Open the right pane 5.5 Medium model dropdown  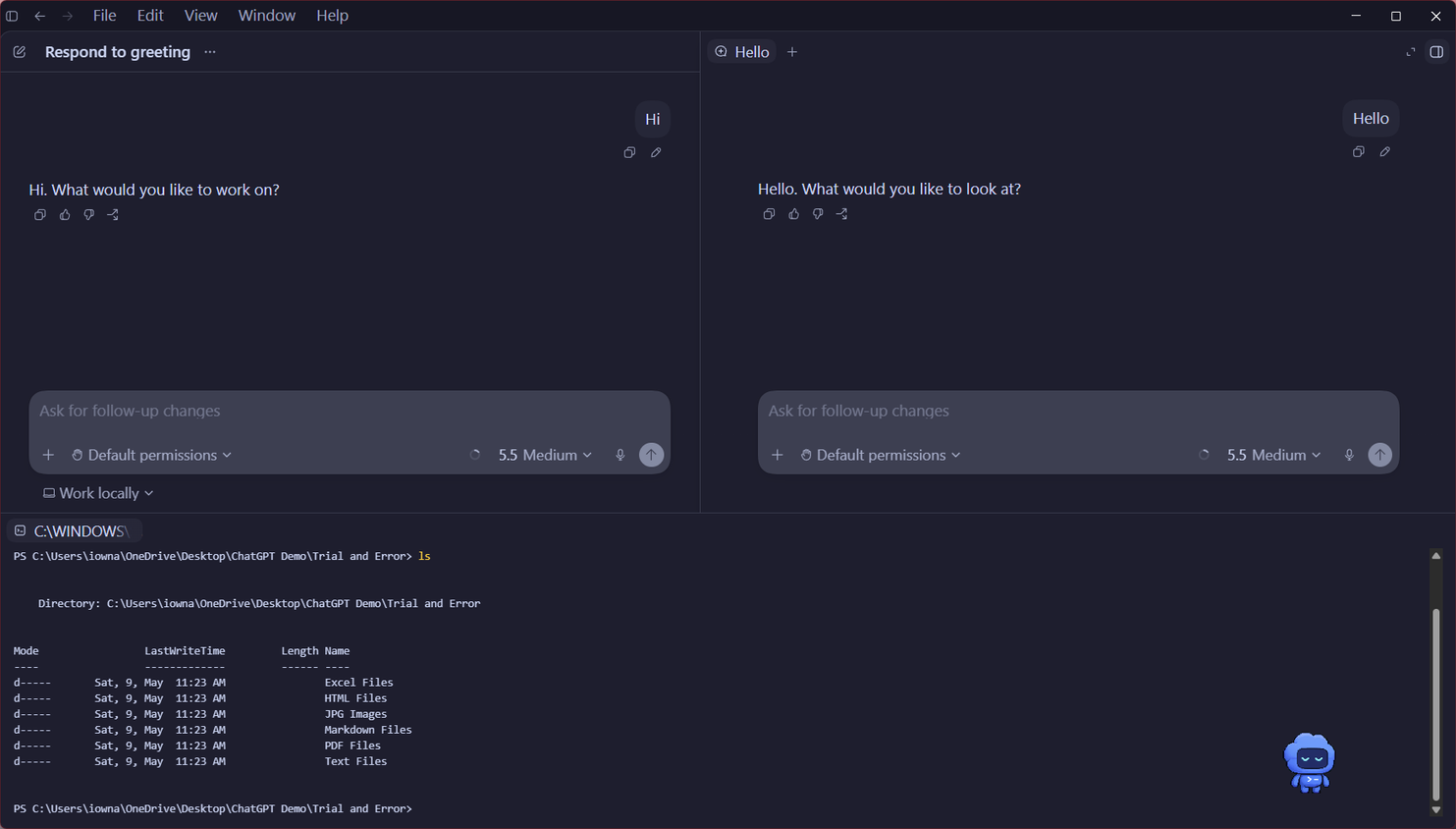1273,455
